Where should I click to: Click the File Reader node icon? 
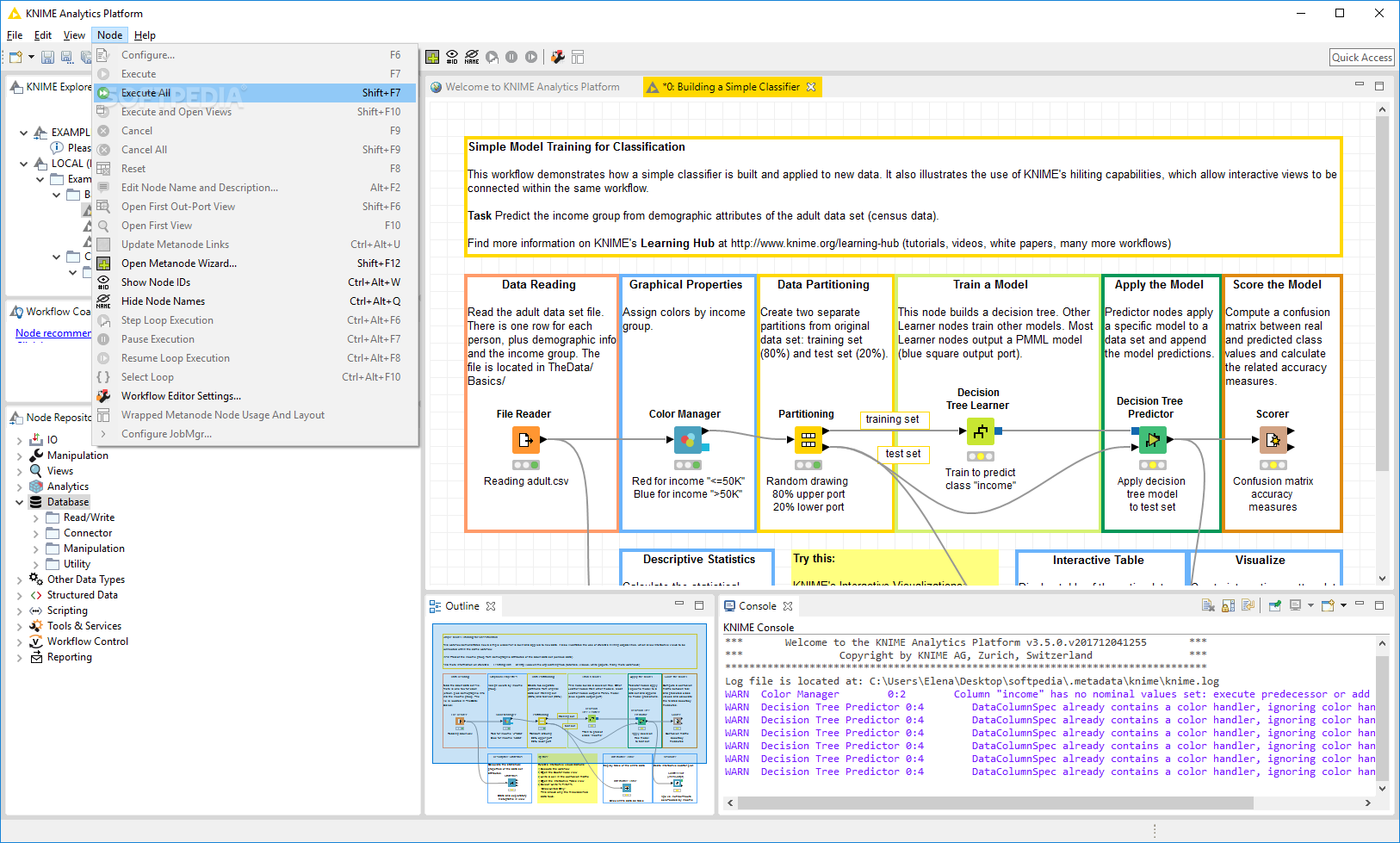click(525, 440)
